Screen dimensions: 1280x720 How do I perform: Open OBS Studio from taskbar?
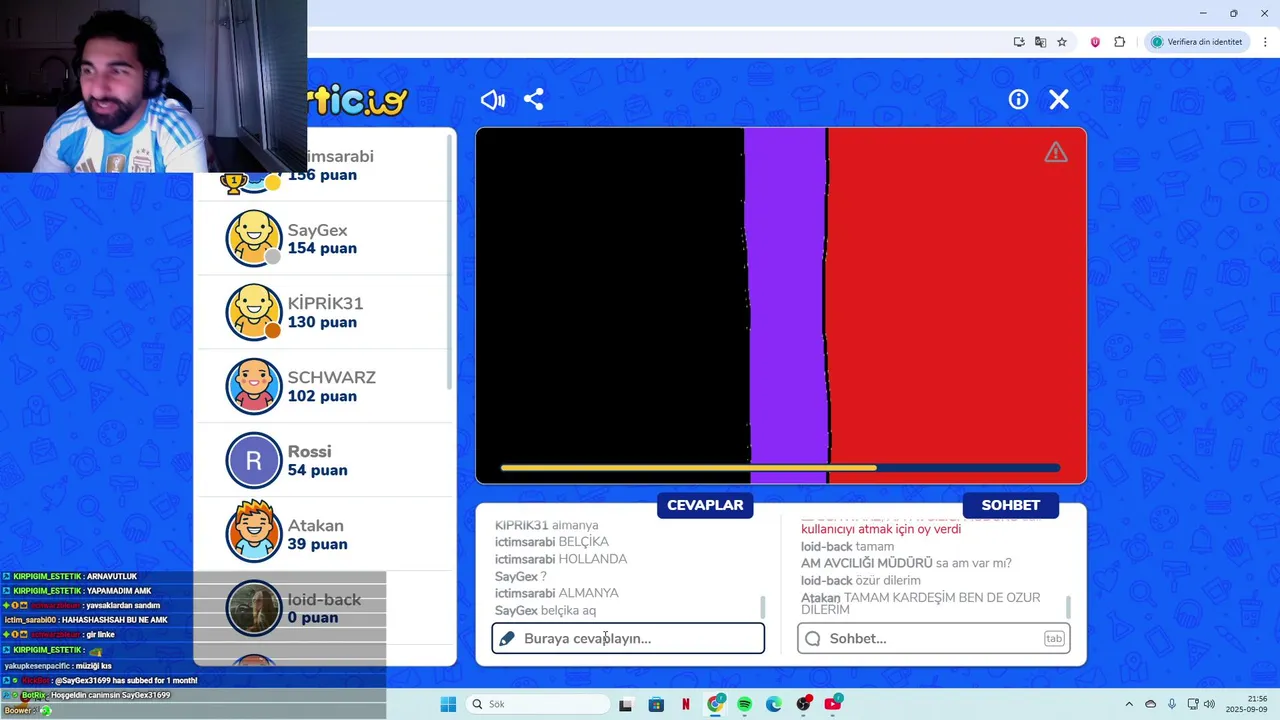pos(803,704)
